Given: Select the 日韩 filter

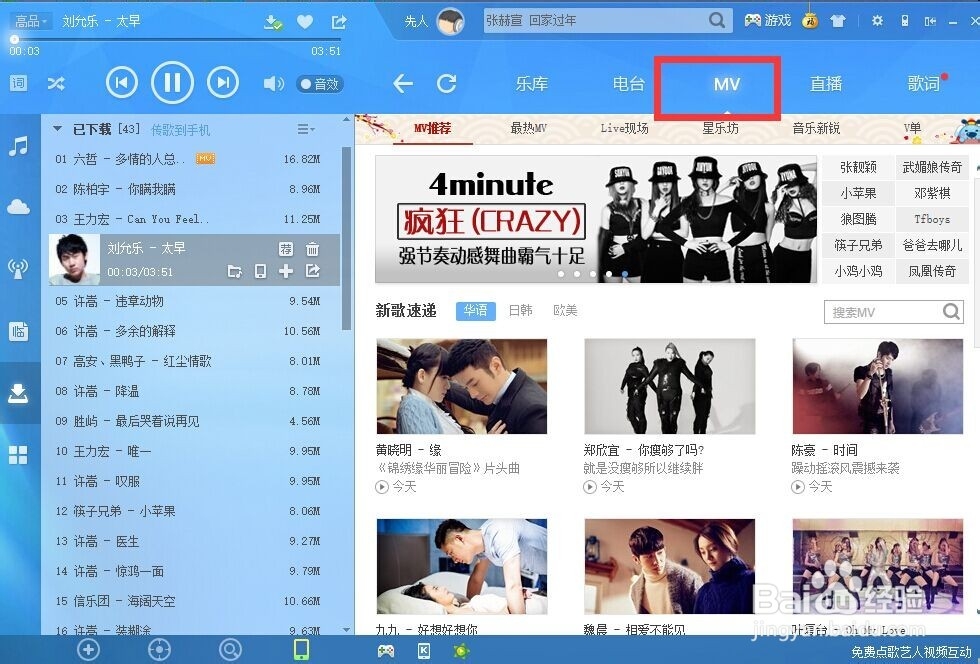Looking at the screenshot, I should 520,311.
